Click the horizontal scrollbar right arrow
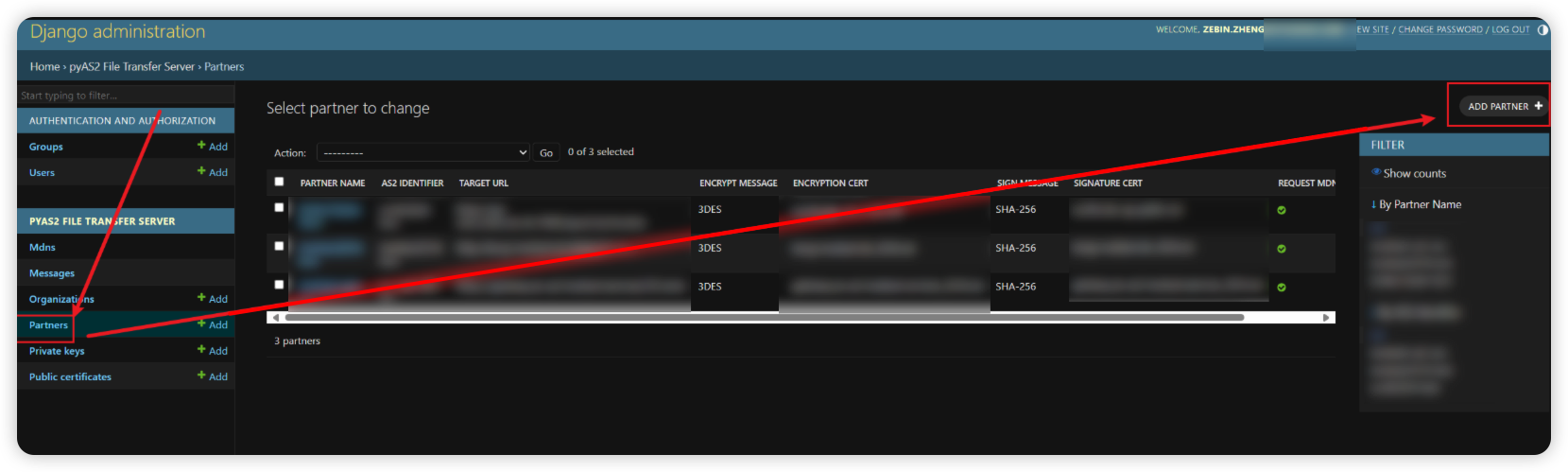The image size is (1568, 472). (1327, 318)
